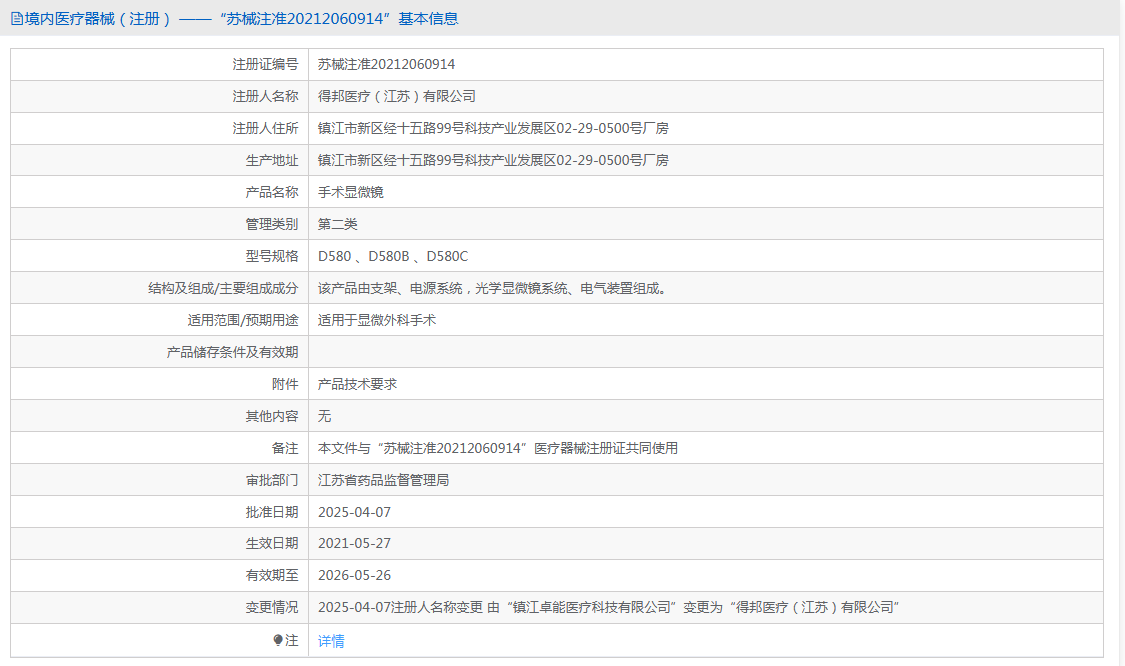The width and height of the screenshot is (1125, 666).
Task: Click the document icon beside the page title
Action: pos(17,19)
